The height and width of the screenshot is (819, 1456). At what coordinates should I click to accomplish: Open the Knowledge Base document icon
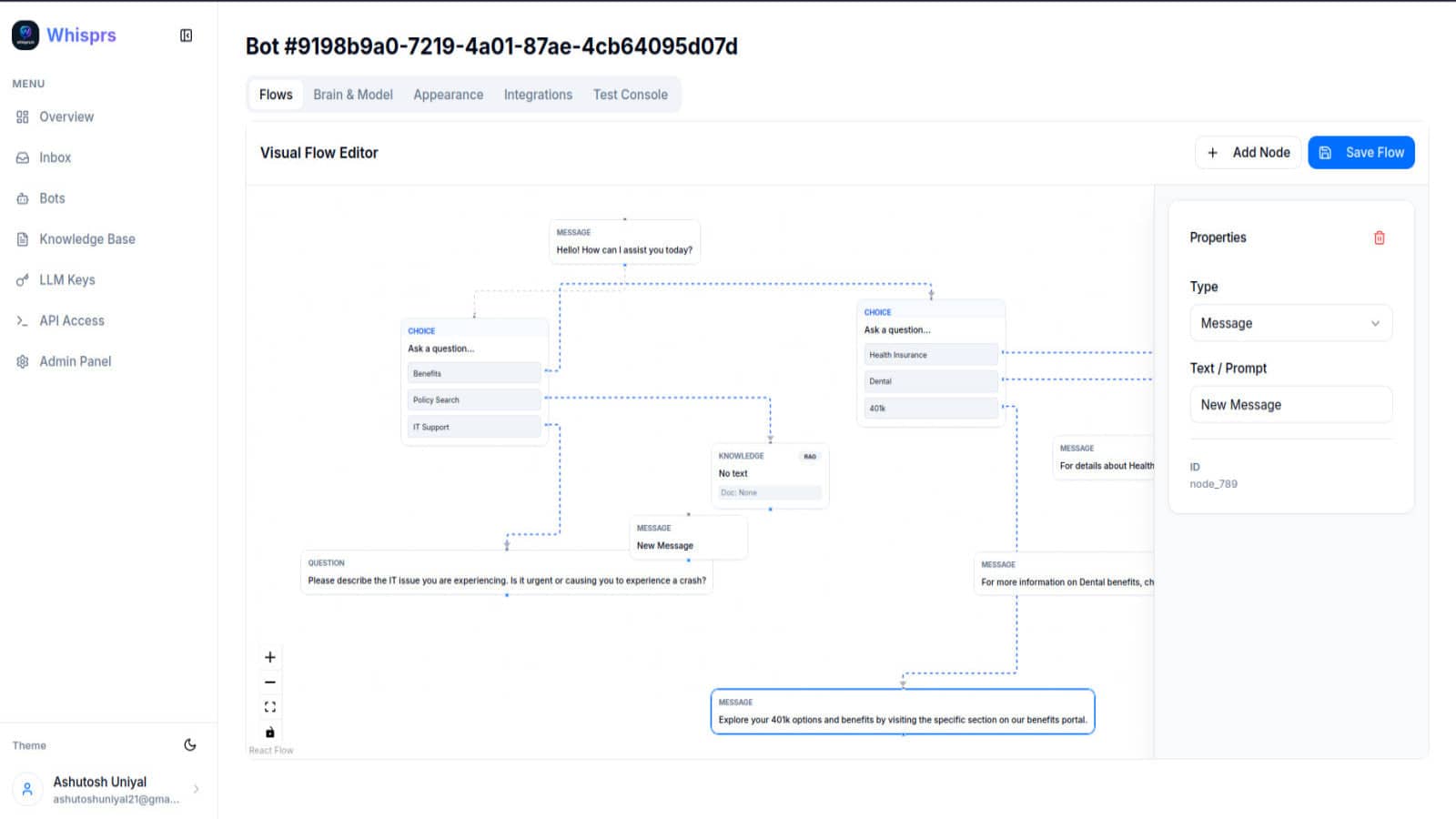tap(22, 238)
